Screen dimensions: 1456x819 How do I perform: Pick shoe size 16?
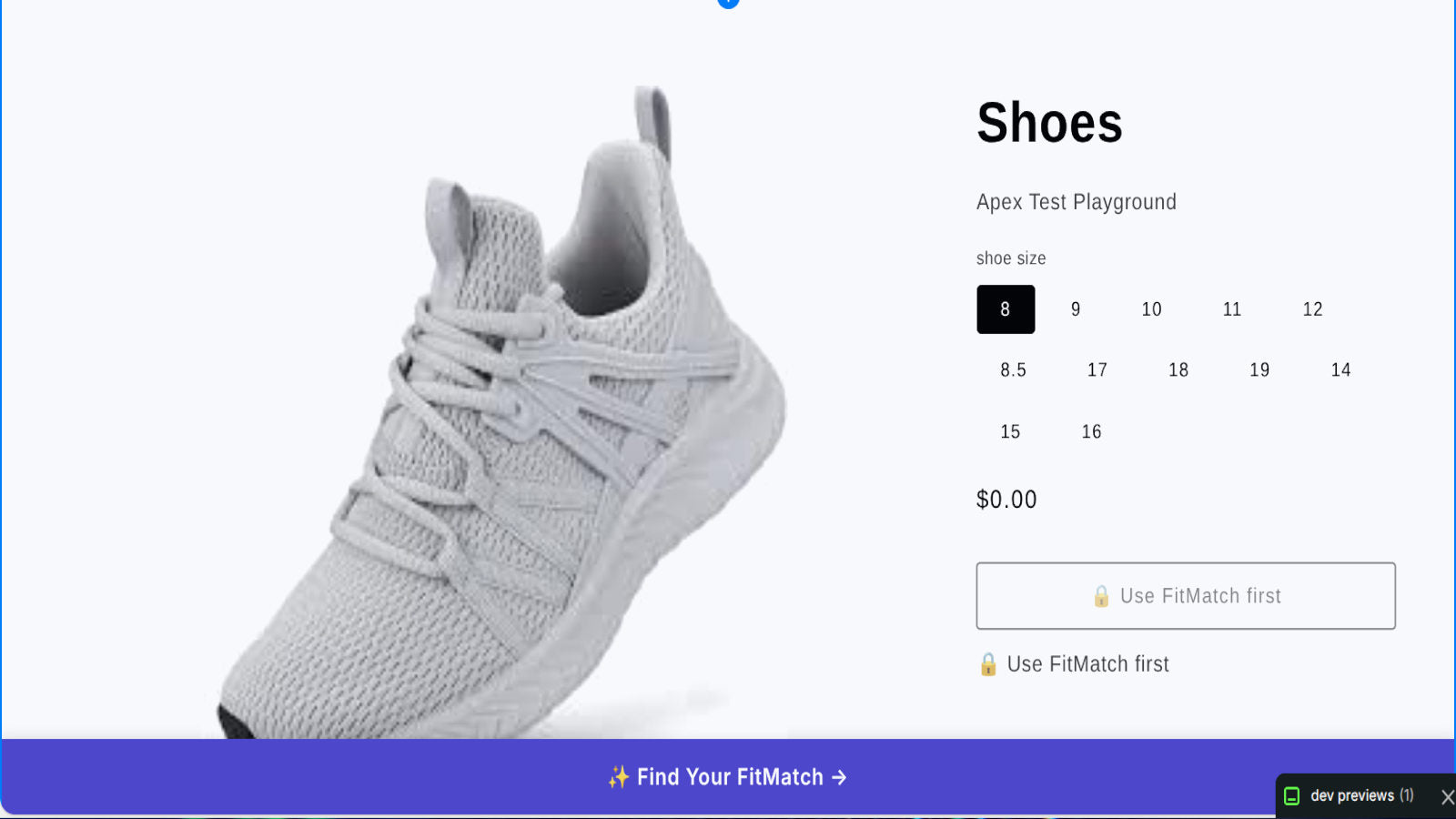click(x=1091, y=432)
